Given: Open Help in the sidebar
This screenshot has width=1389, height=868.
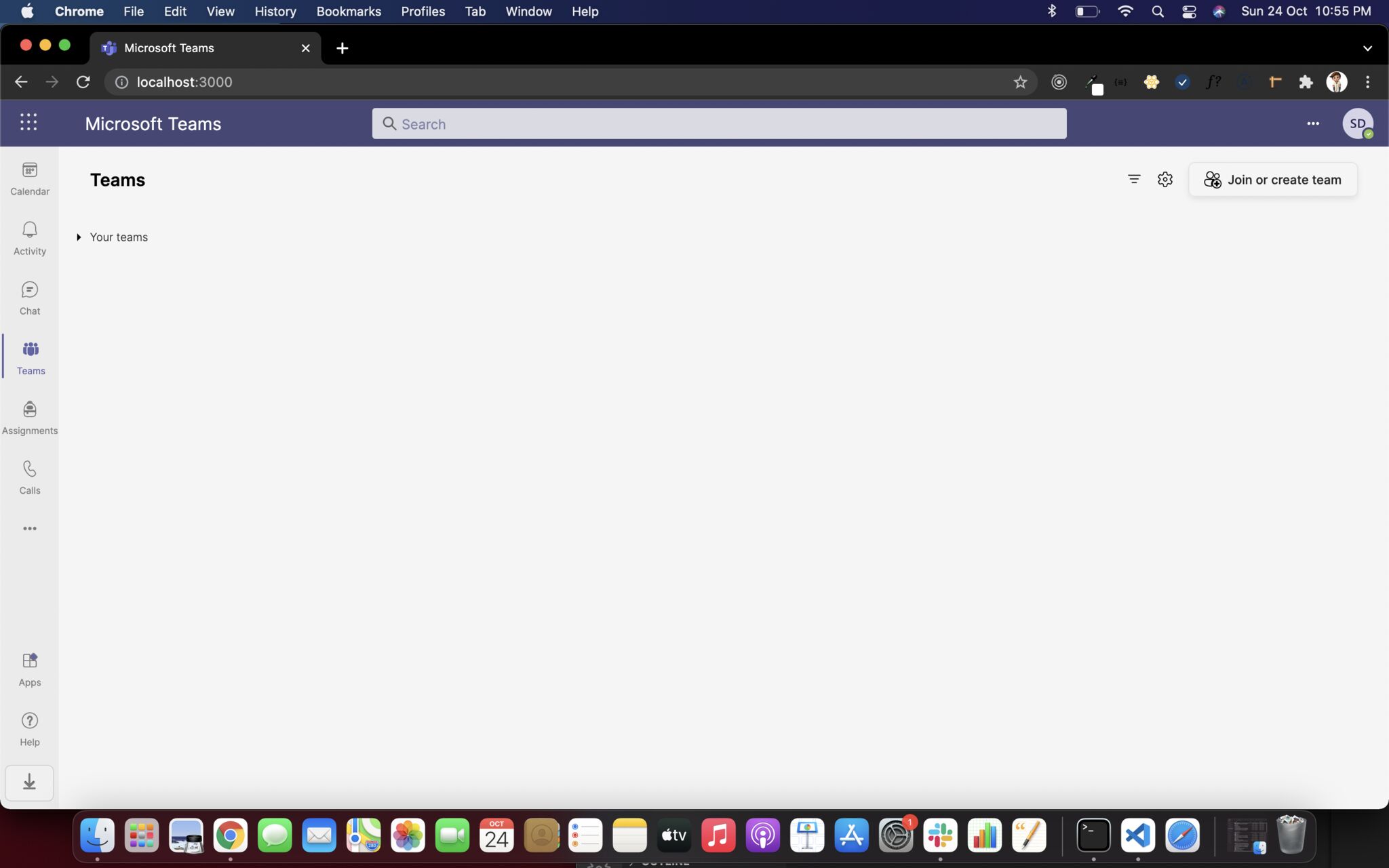Looking at the screenshot, I should coord(30,728).
